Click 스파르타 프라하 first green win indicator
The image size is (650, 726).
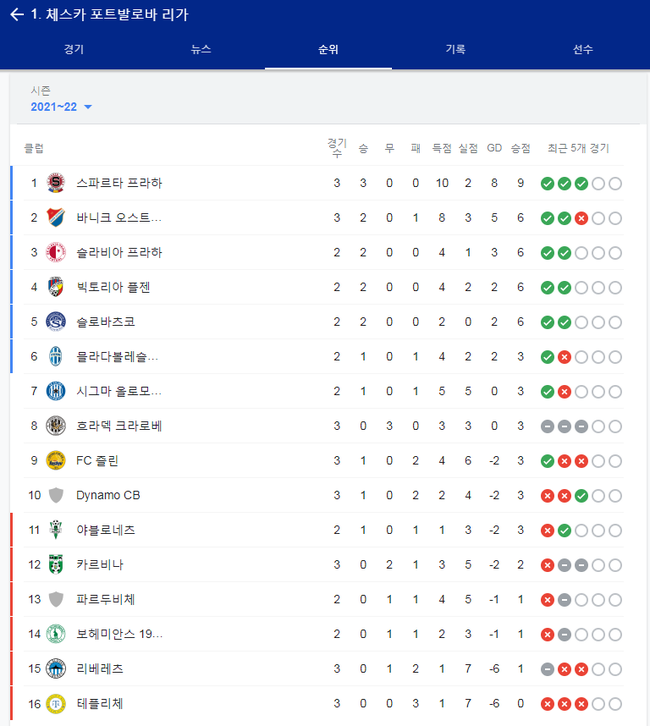tap(548, 184)
